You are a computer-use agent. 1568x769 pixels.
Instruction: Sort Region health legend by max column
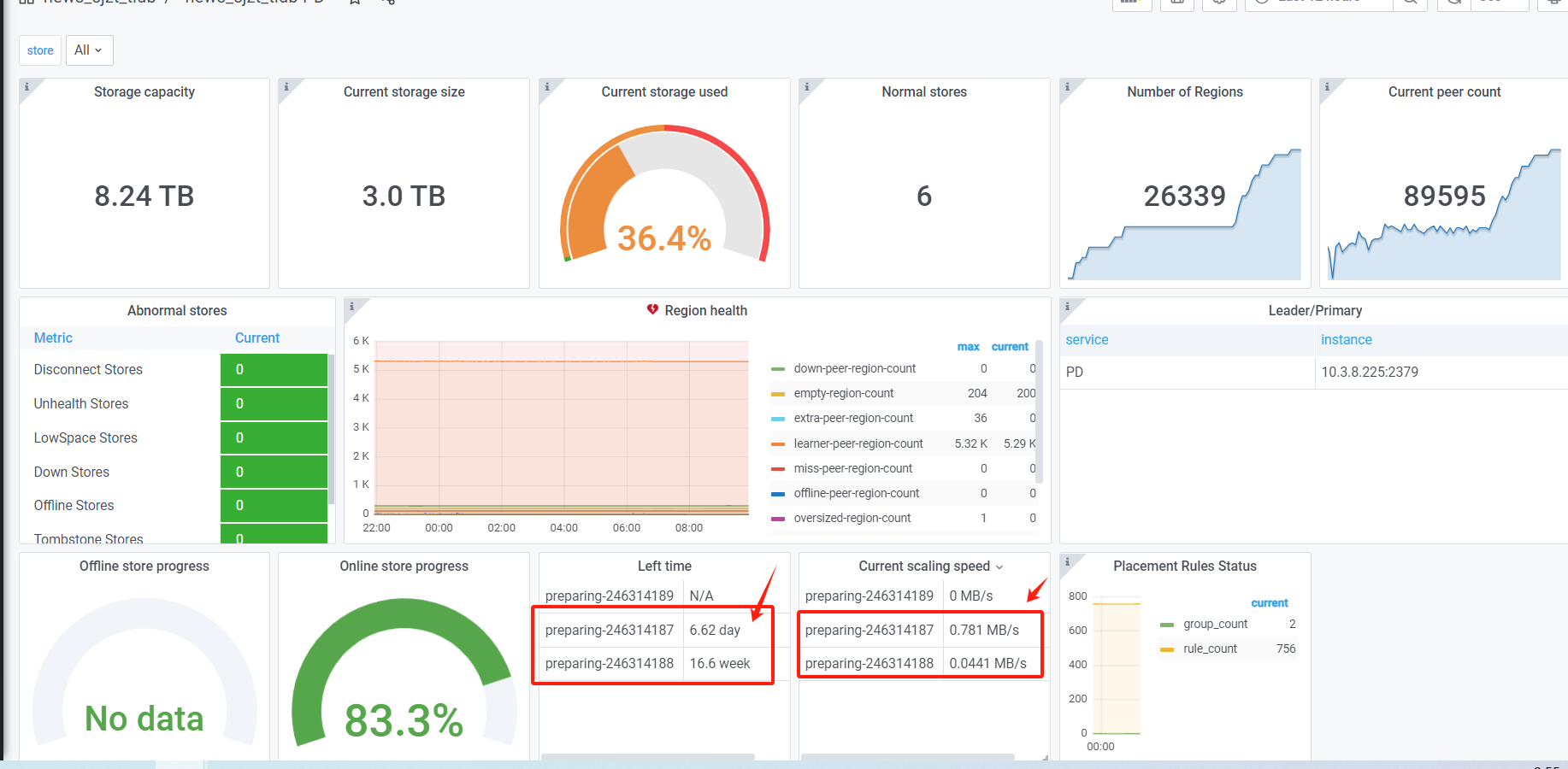pyautogui.click(x=968, y=347)
